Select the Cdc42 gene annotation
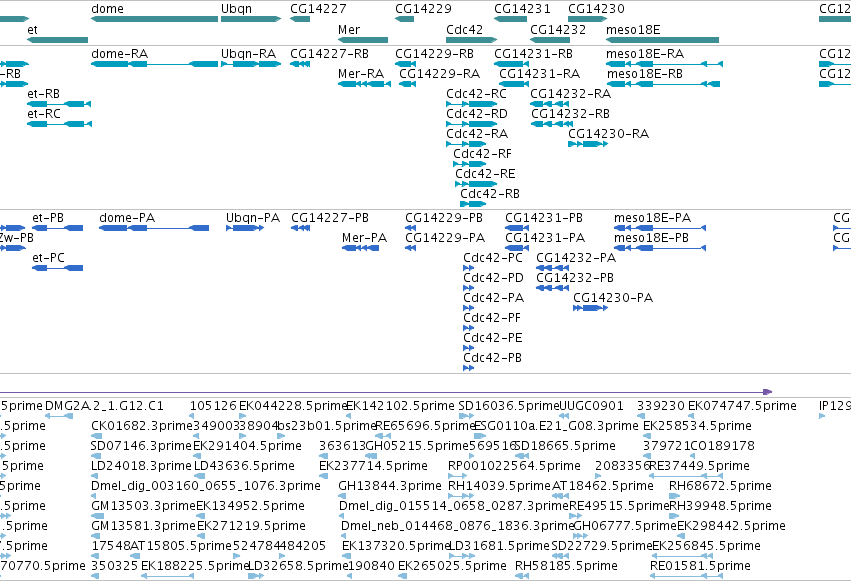 (471, 40)
